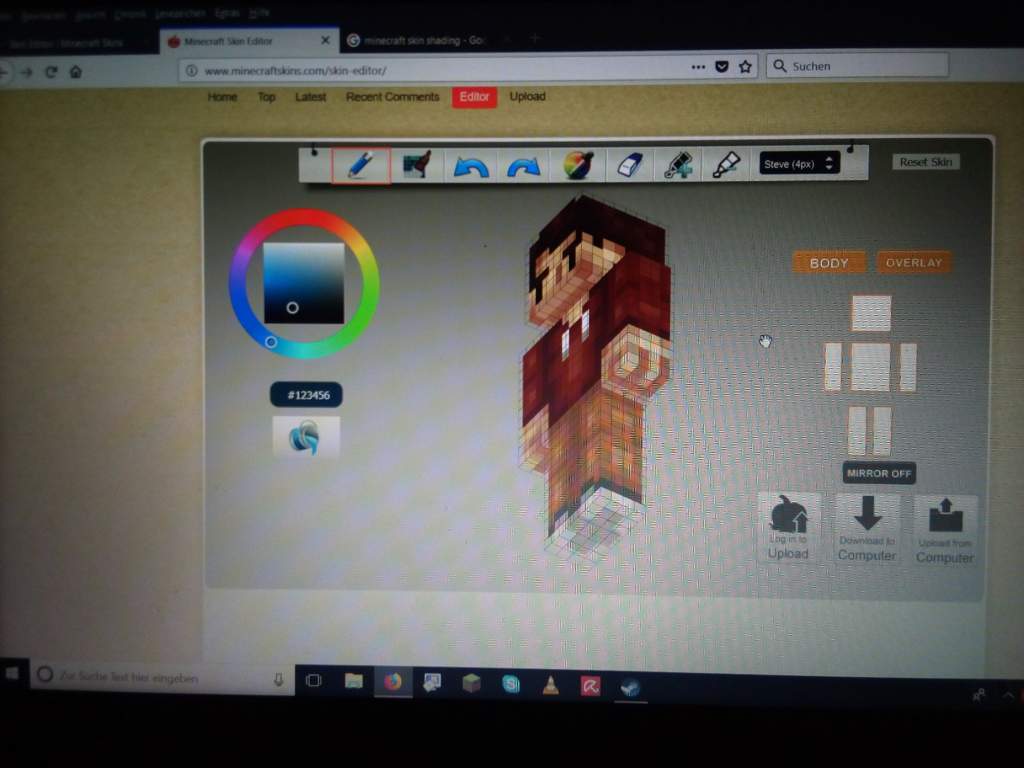
Task: Toggle the torso part visibility
Action: 871,367
